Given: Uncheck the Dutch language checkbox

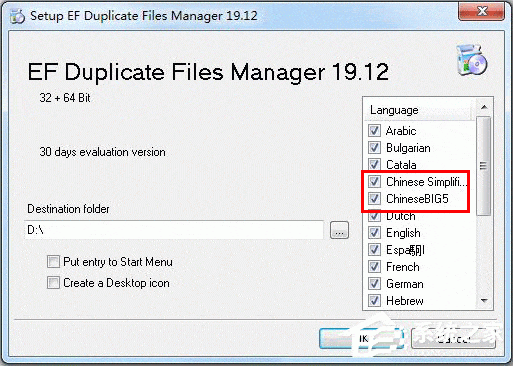Looking at the screenshot, I should pos(374,216).
